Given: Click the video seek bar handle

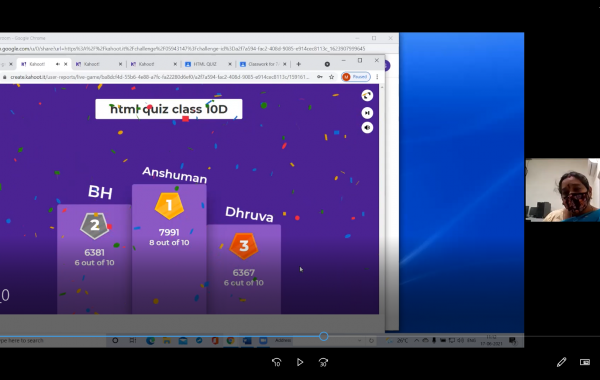Looking at the screenshot, I should pyautogui.click(x=324, y=336).
